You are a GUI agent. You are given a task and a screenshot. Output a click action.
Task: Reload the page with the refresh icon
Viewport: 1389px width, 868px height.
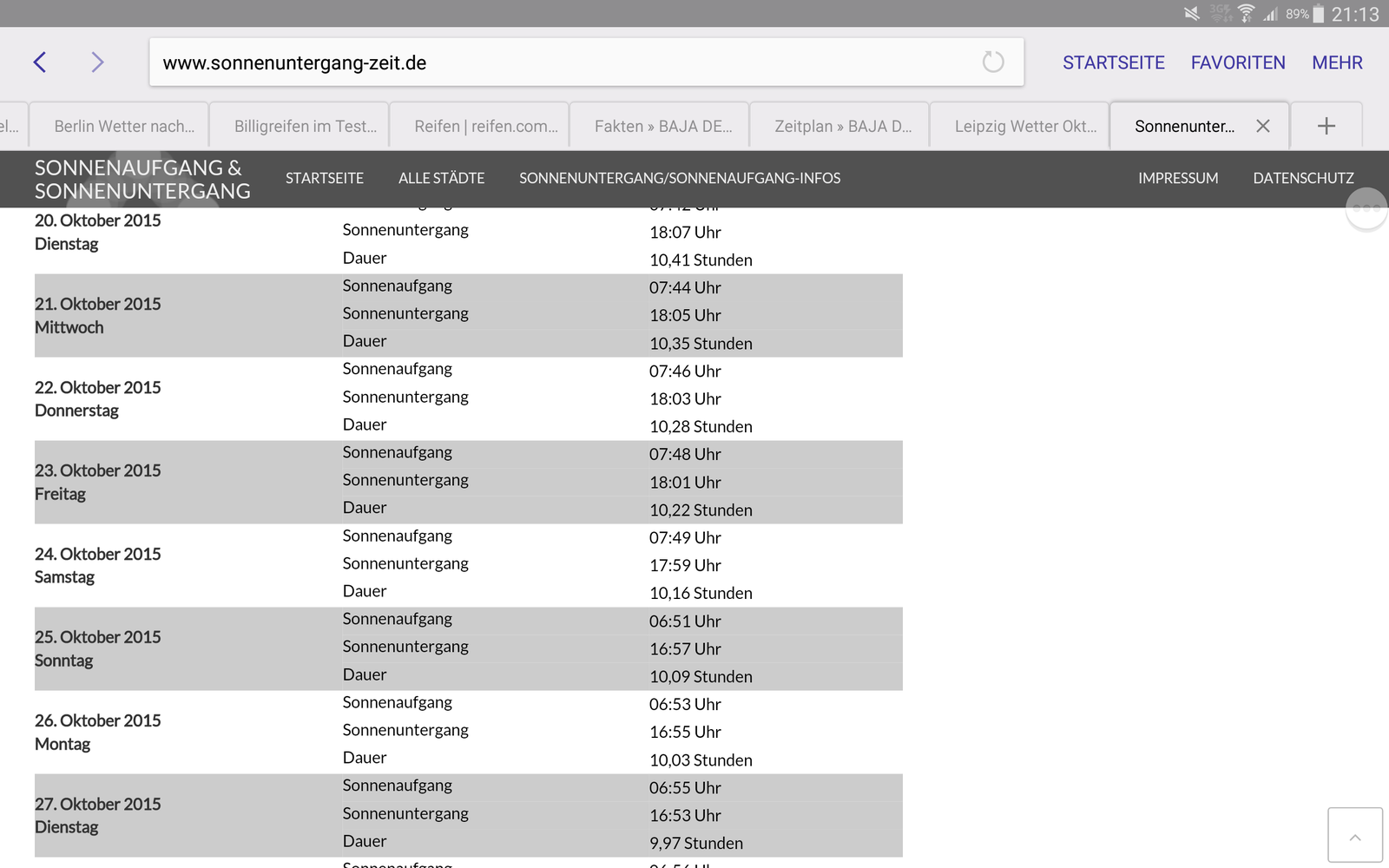(992, 62)
